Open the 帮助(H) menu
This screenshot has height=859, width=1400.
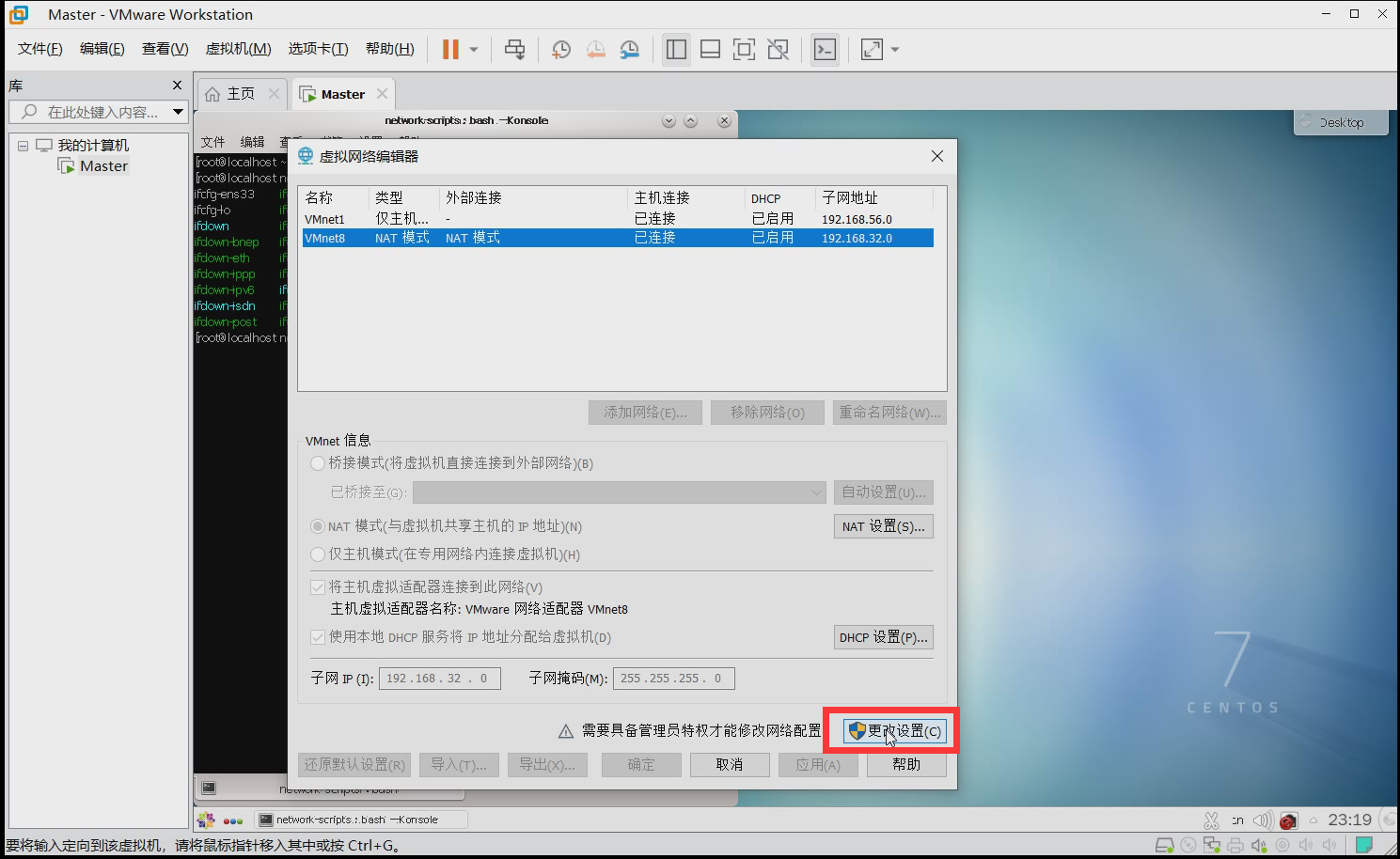click(x=389, y=49)
